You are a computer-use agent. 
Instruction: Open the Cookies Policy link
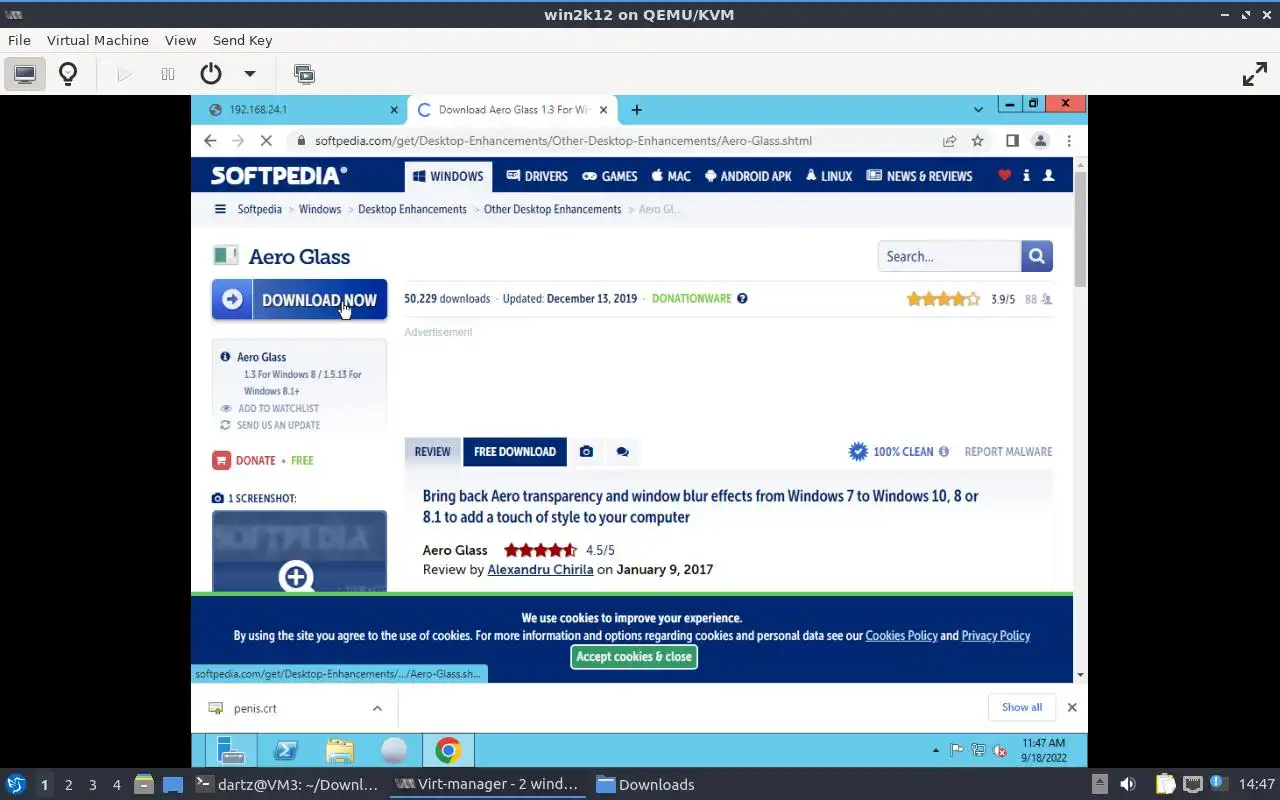[x=901, y=635]
